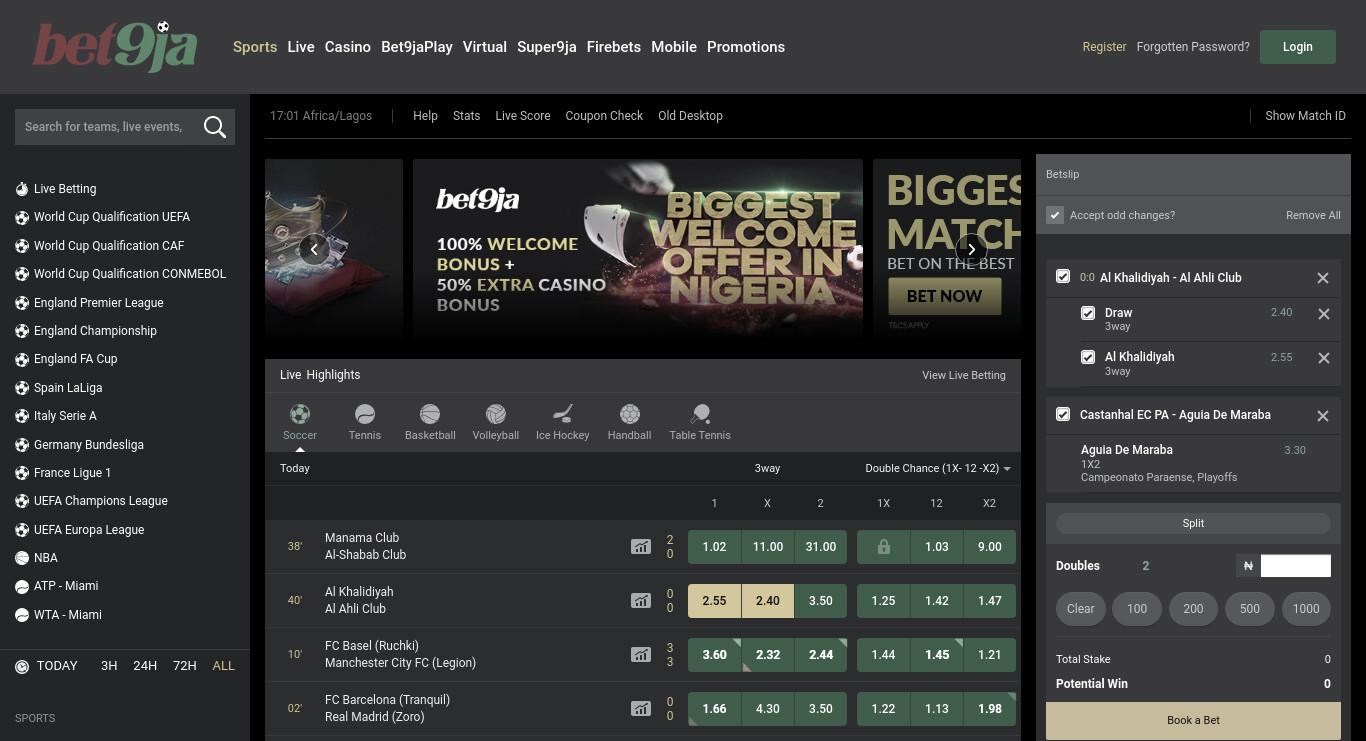Open stats icon for FC Barcelona match
Screen dimensions: 1366x741
tap(641, 709)
